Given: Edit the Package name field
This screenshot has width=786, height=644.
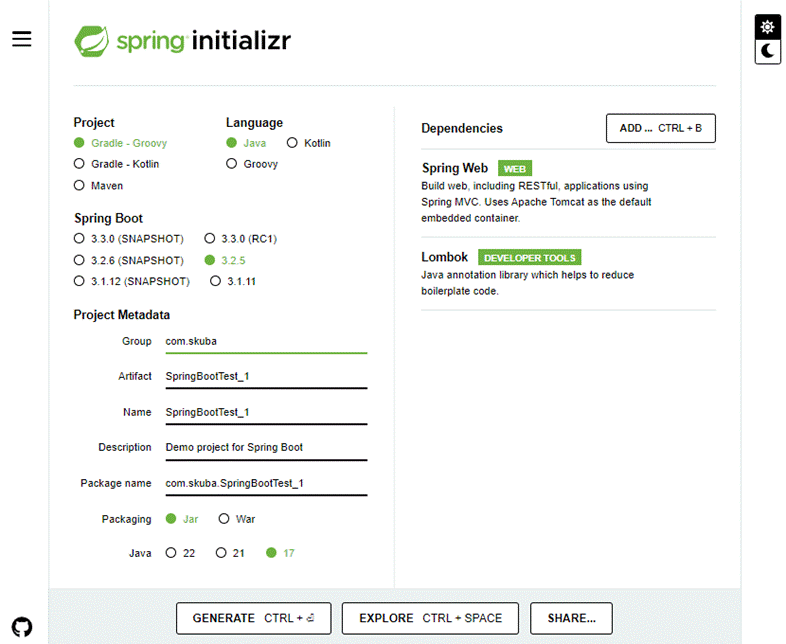Looking at the screenshot, I should point(266,484).
